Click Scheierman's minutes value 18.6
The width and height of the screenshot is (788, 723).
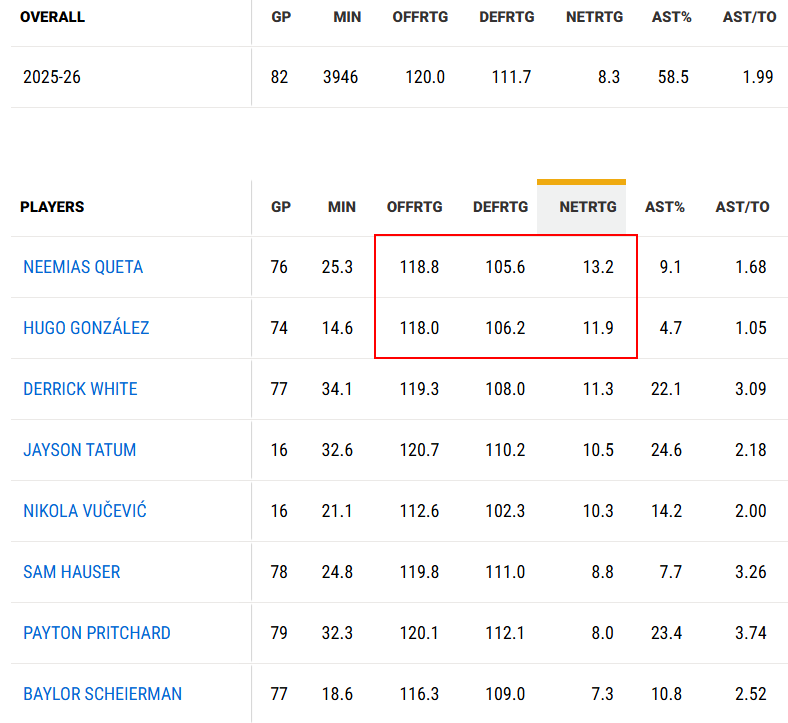337,694
